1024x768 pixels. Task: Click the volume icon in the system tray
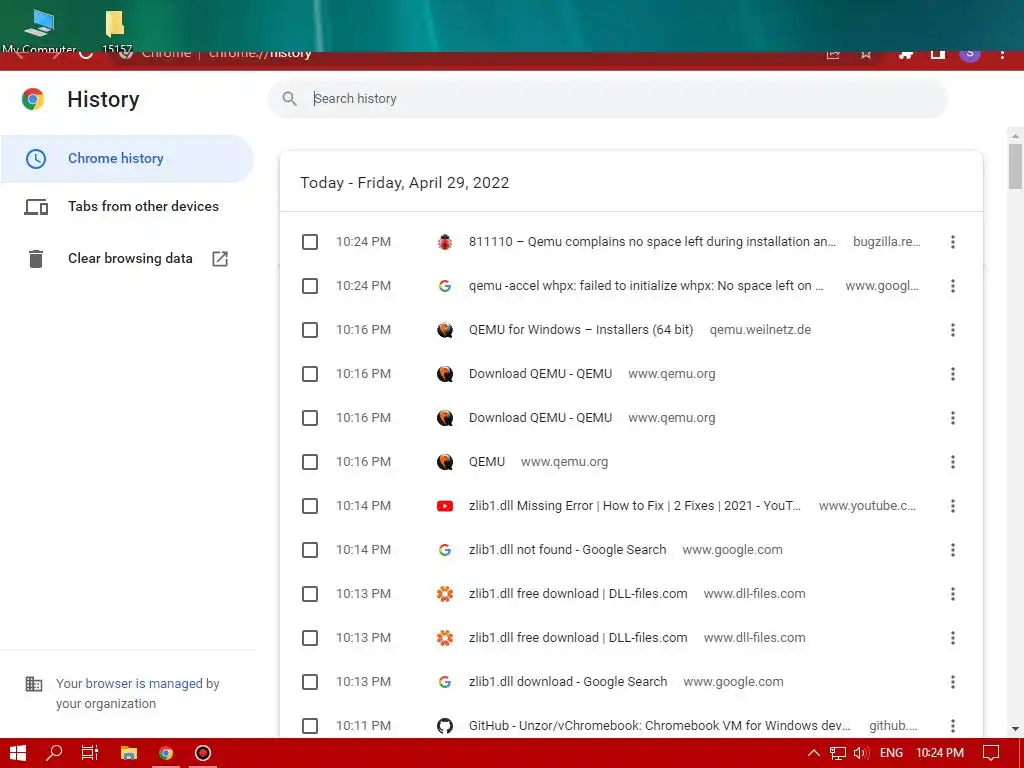point(861,753)
